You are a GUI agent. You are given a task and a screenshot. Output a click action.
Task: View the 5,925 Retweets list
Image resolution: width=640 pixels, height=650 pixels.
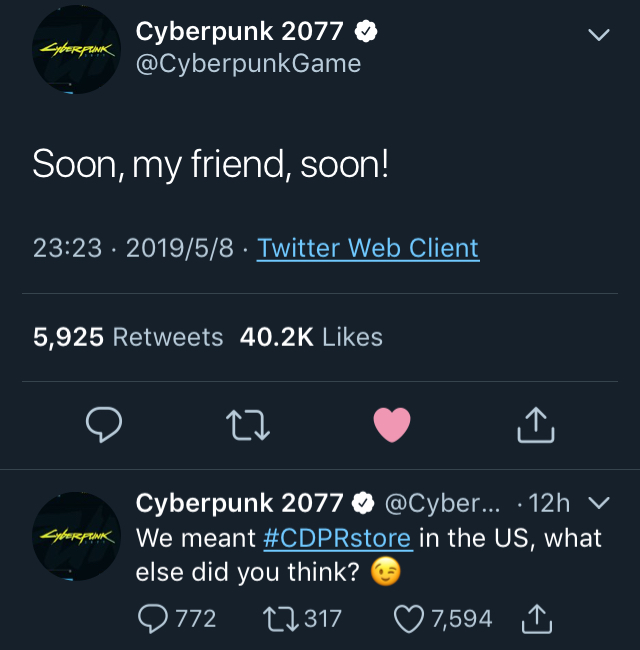128,337
